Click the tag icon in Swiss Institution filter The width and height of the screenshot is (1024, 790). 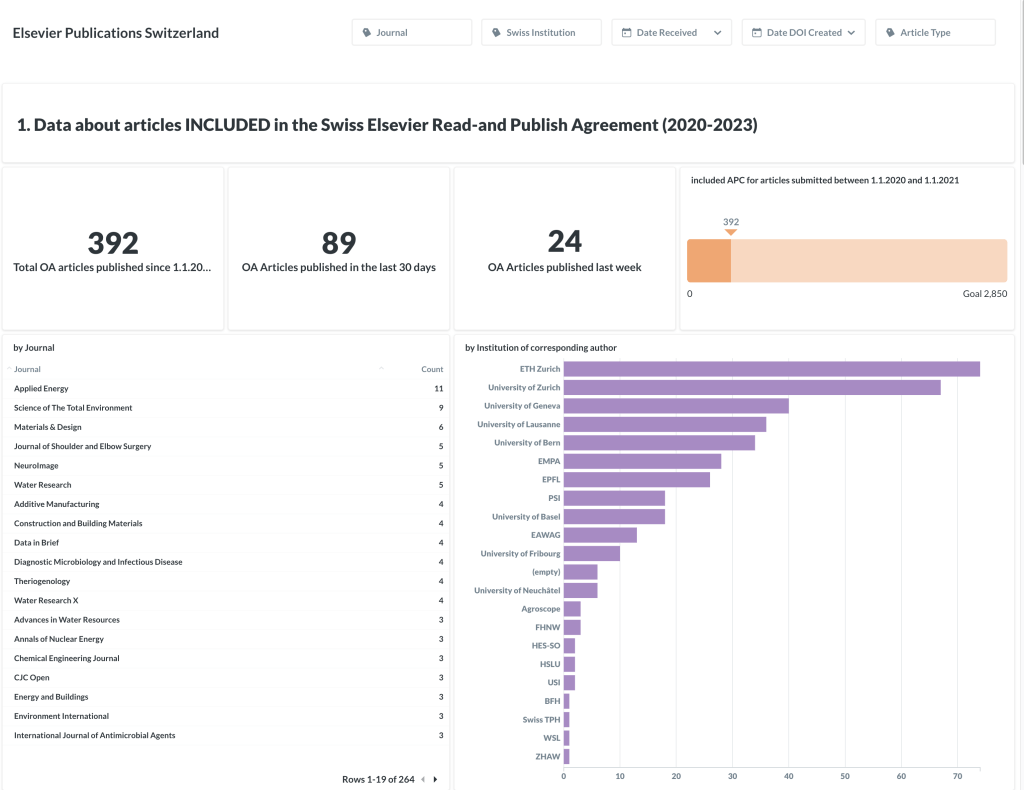[x=497, y=33]
